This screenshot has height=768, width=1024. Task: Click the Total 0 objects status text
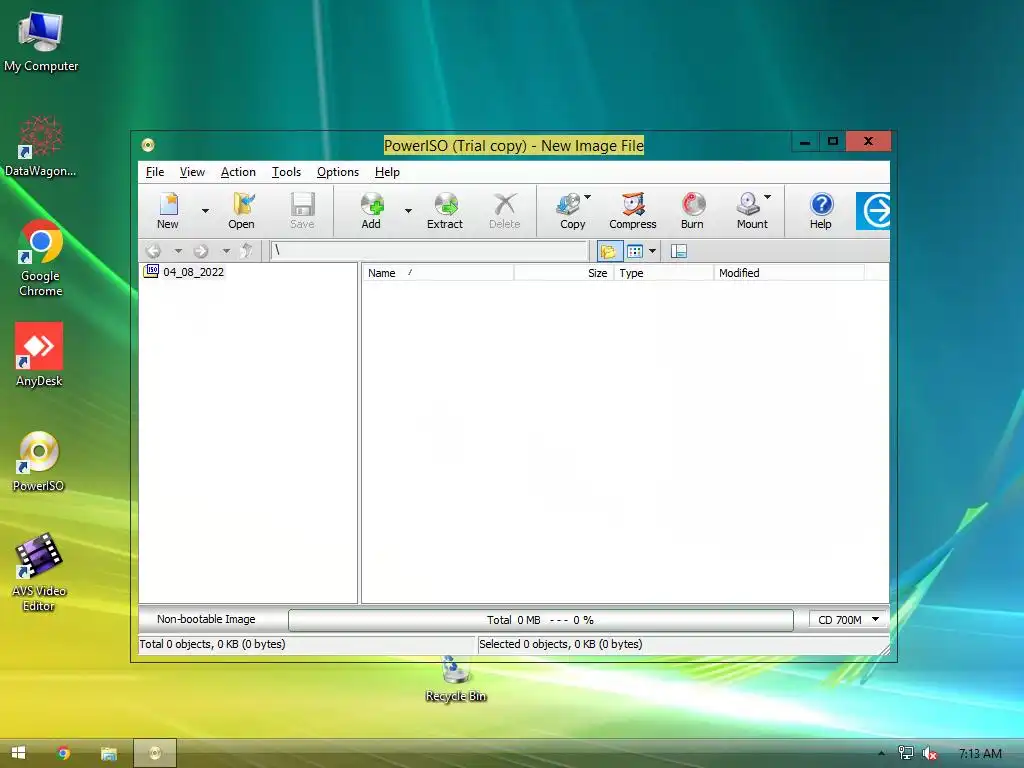click(212, 644)
